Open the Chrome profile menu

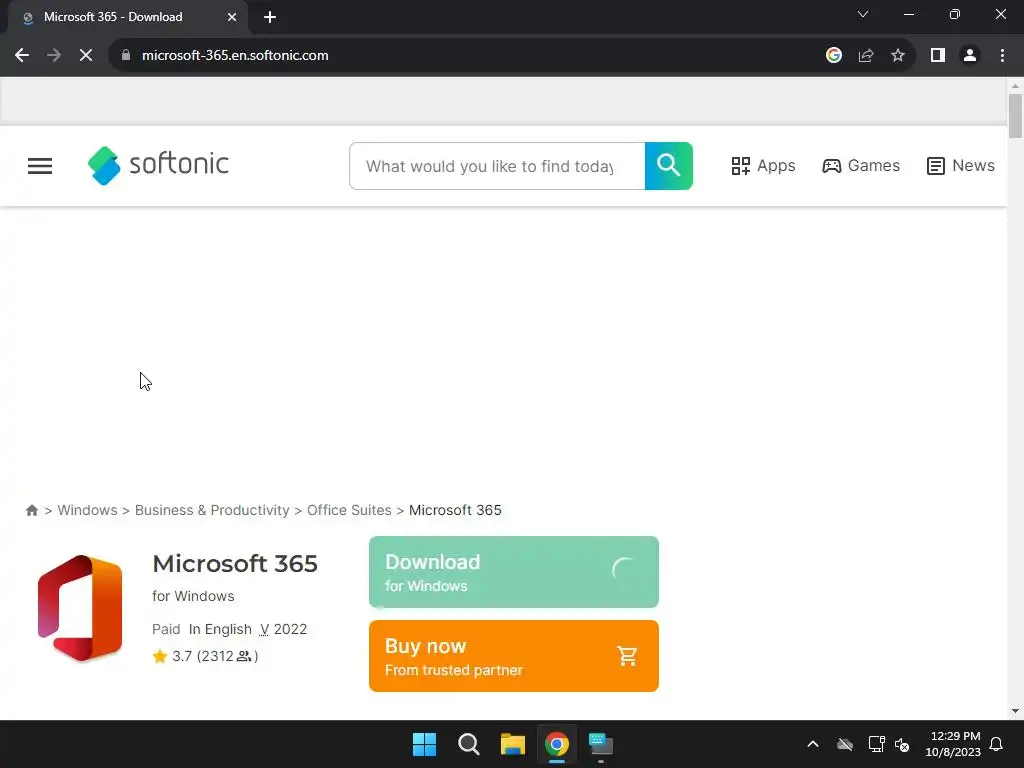[970, 56]
